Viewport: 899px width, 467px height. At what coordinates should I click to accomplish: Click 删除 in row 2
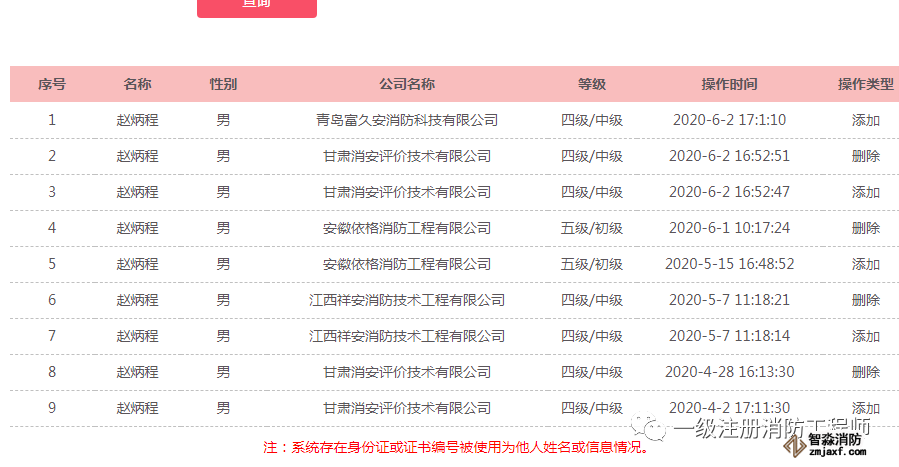pyautogui.click(x=865, y=156)
